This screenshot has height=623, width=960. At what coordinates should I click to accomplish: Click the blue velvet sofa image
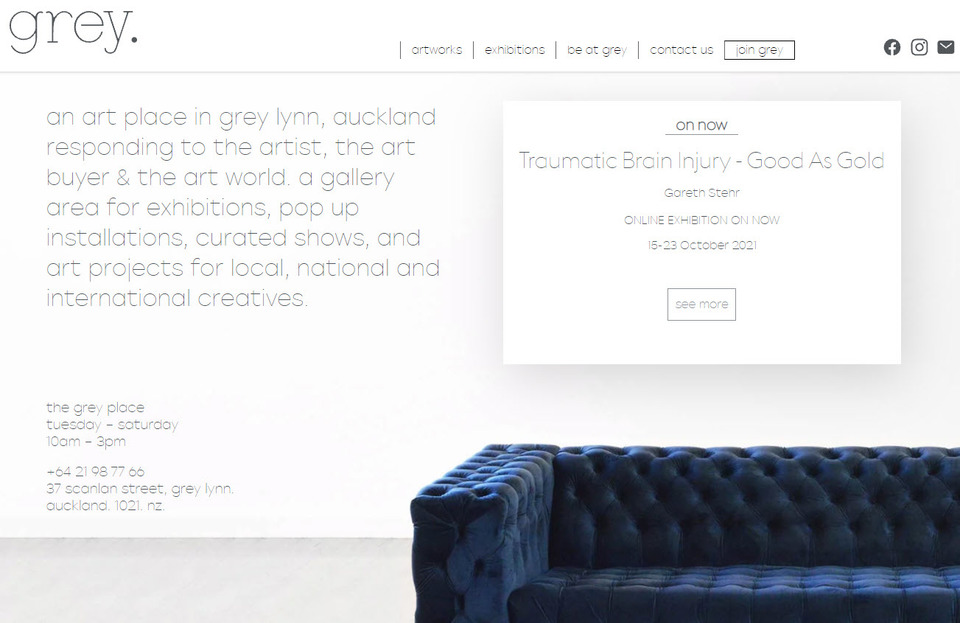click(684, 534)
